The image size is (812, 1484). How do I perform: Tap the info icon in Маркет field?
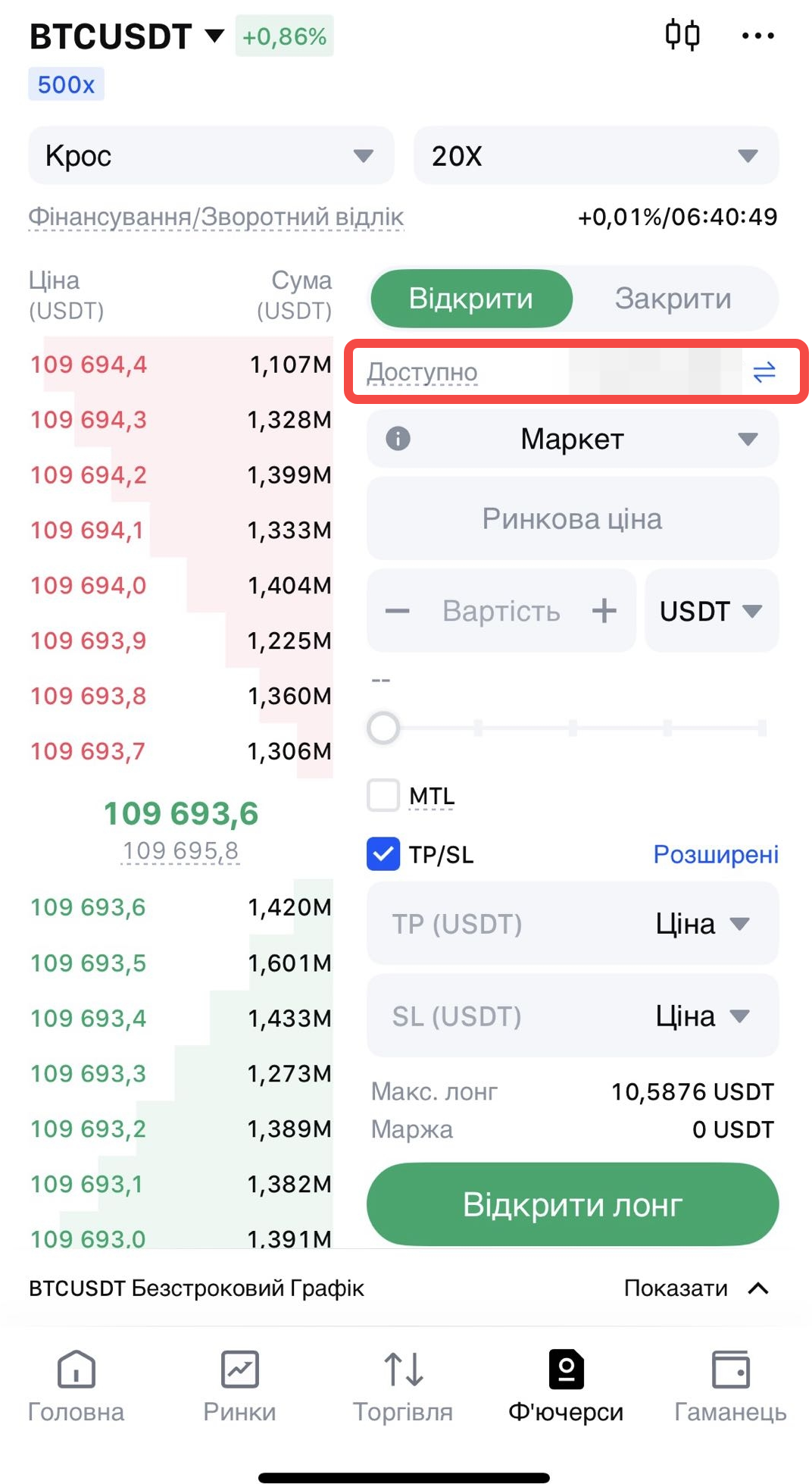(x=398, y=439)
